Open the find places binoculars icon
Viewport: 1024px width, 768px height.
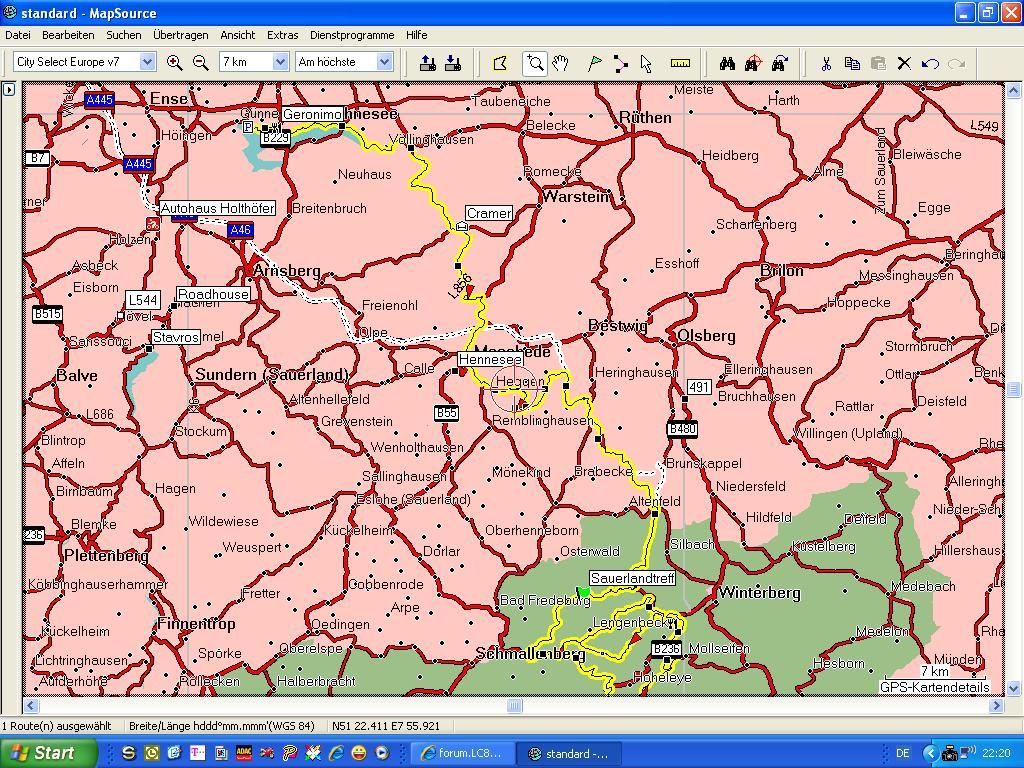click(727, 63)
